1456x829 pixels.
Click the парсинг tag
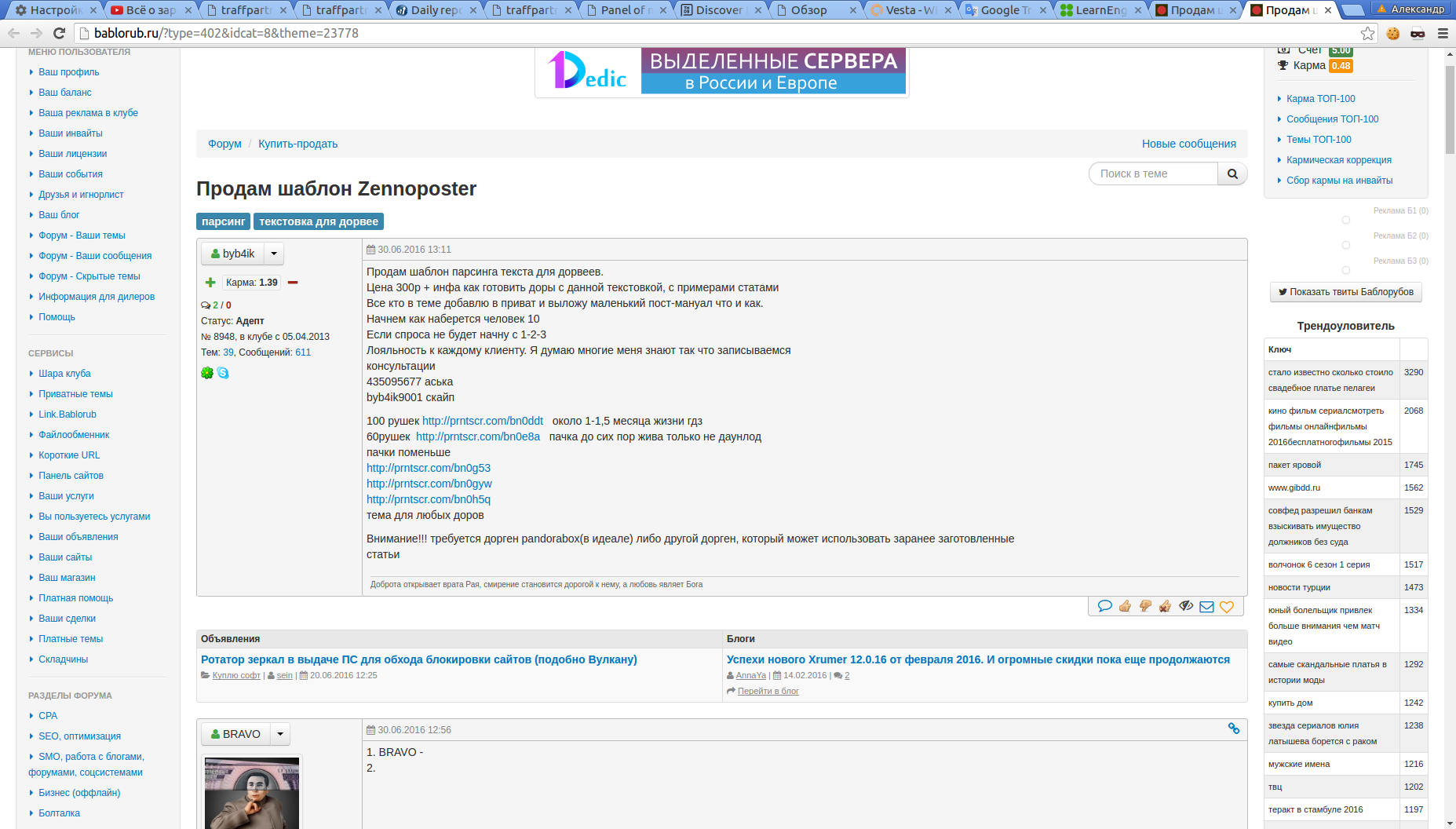point(223,221)
